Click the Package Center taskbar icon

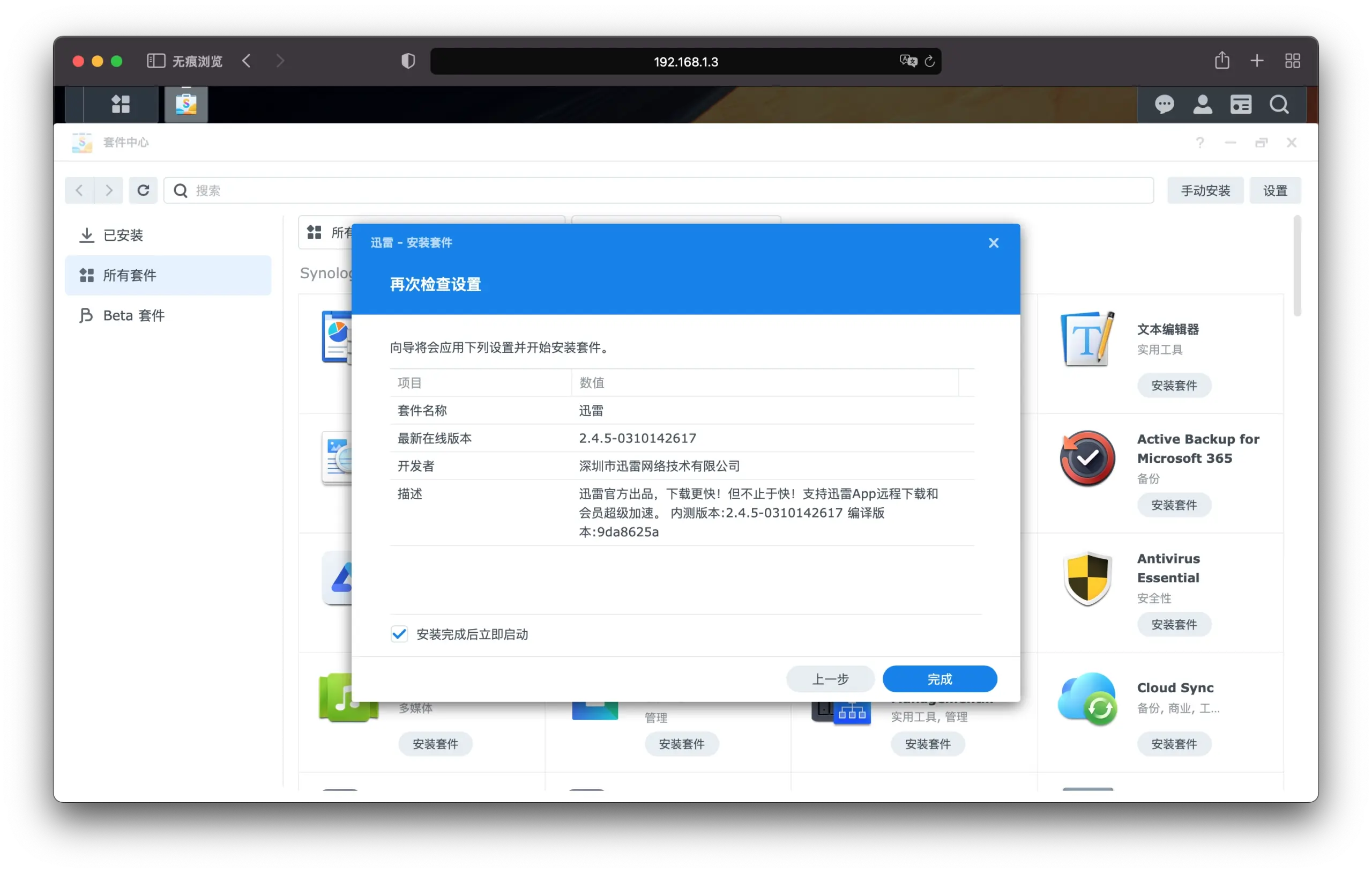(x=186, y=105)
